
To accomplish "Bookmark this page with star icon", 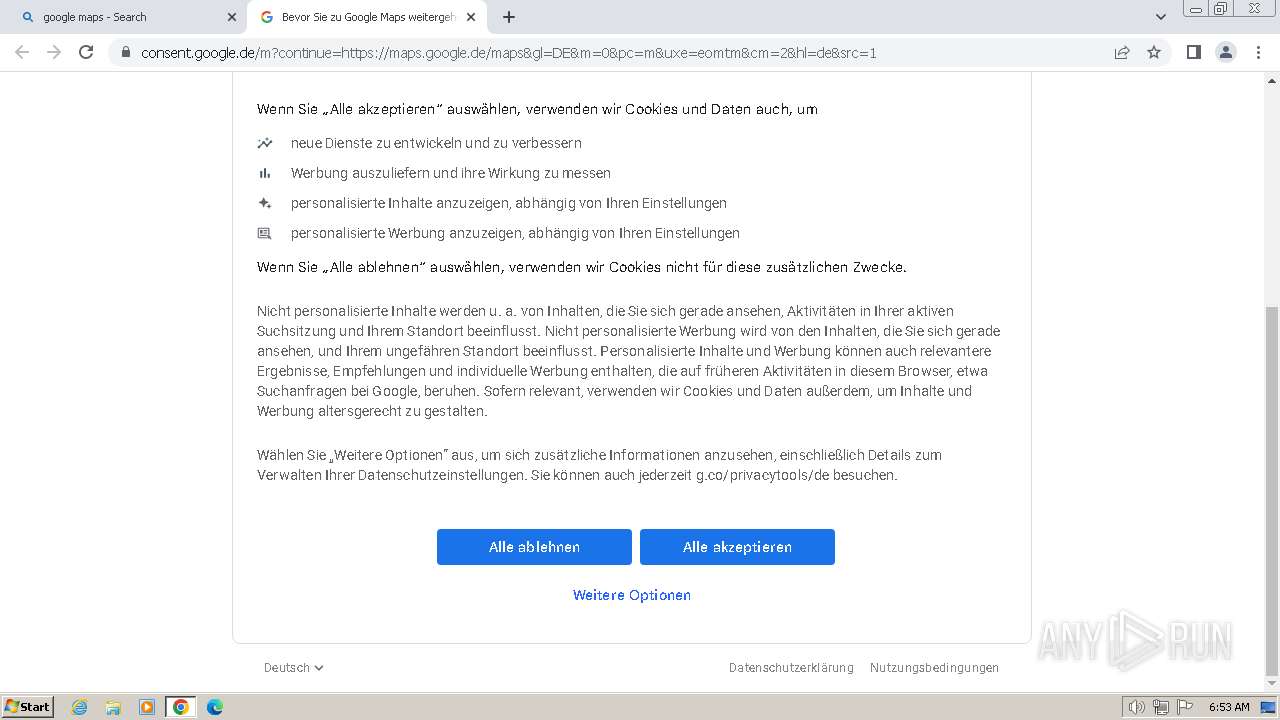I will (1154, 52).
